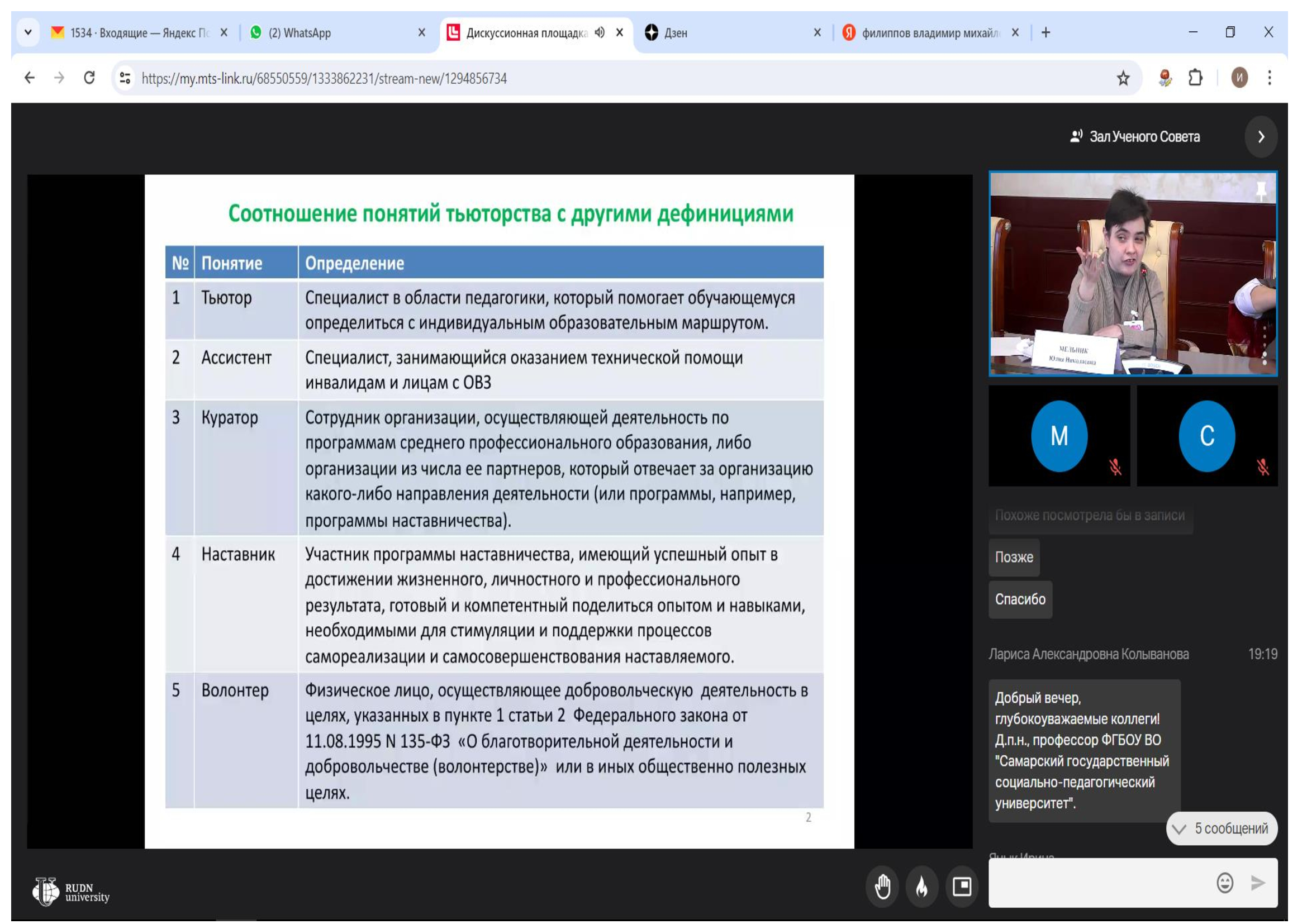
Task: Open the Chrome three-dot menu
Action: pos(1270,78)
